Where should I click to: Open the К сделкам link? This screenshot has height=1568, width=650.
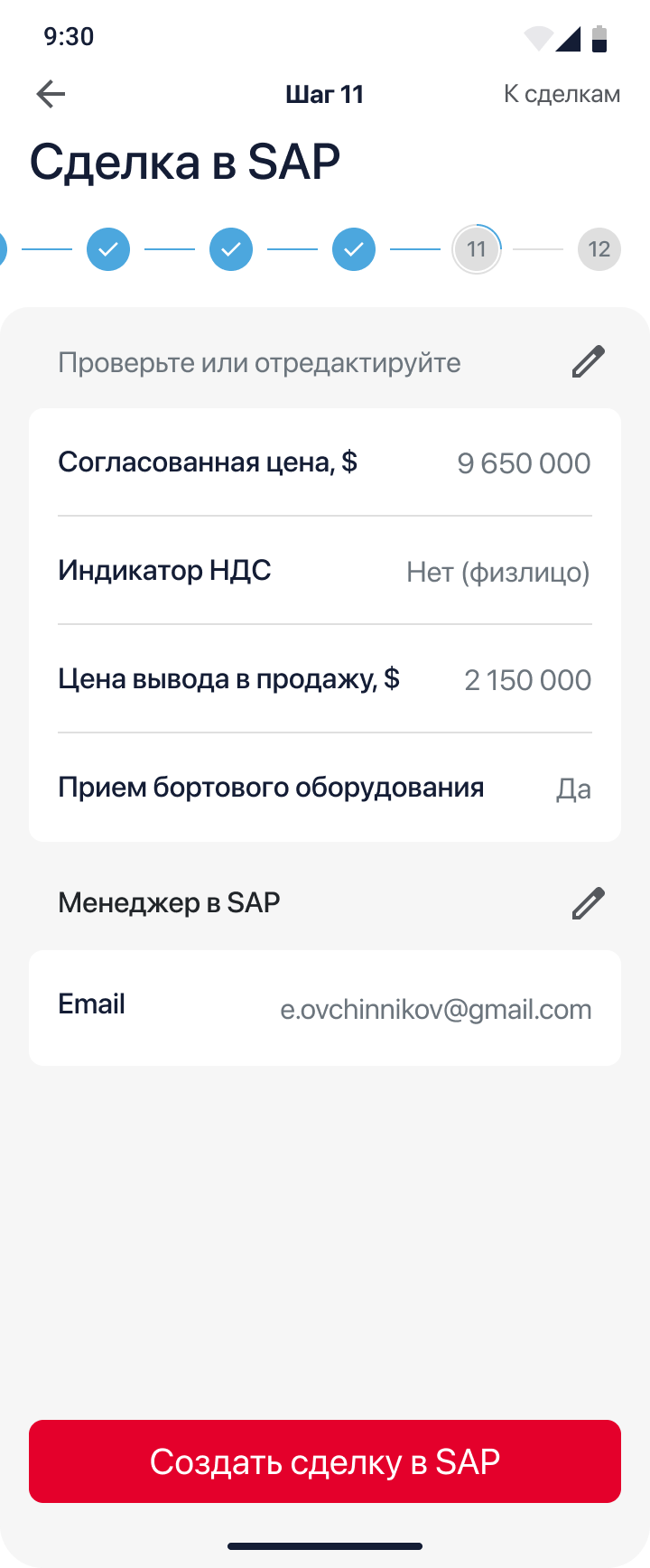[562, 94]
